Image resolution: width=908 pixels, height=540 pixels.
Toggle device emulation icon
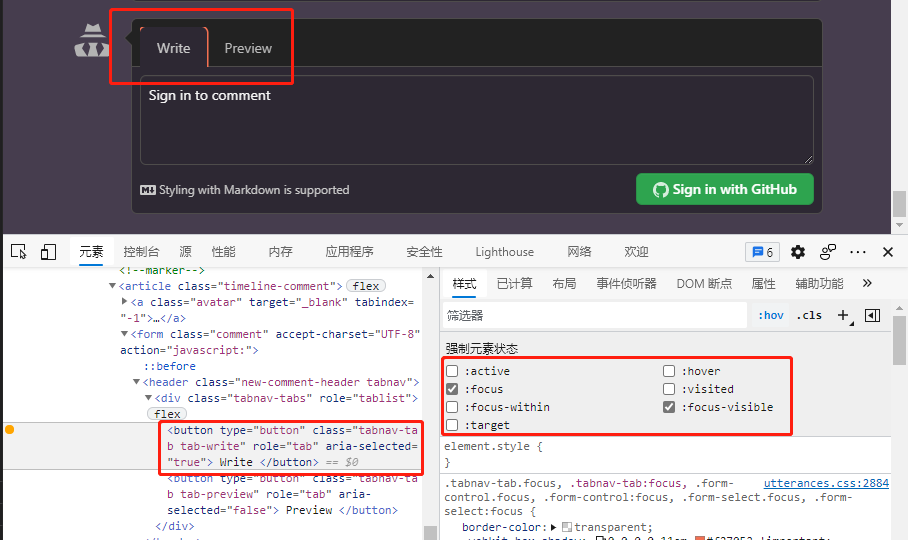48,252
